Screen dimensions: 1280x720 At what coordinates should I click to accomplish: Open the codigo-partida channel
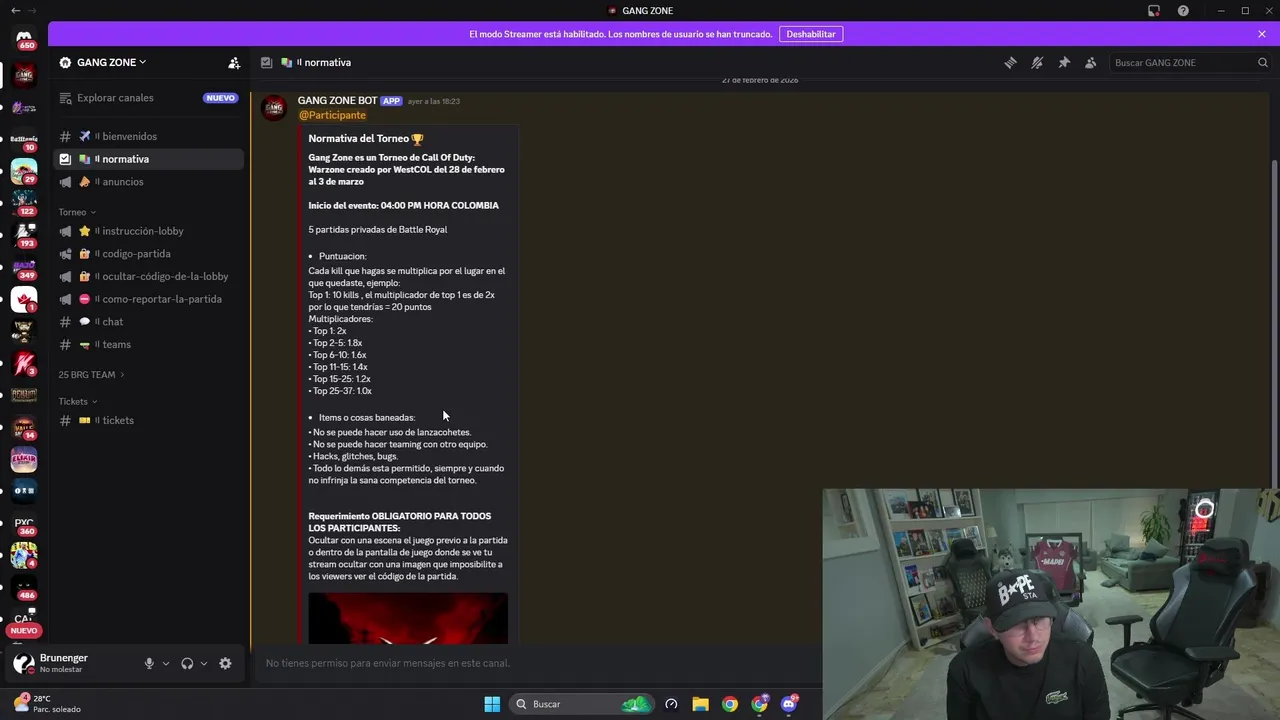point(148,254)
